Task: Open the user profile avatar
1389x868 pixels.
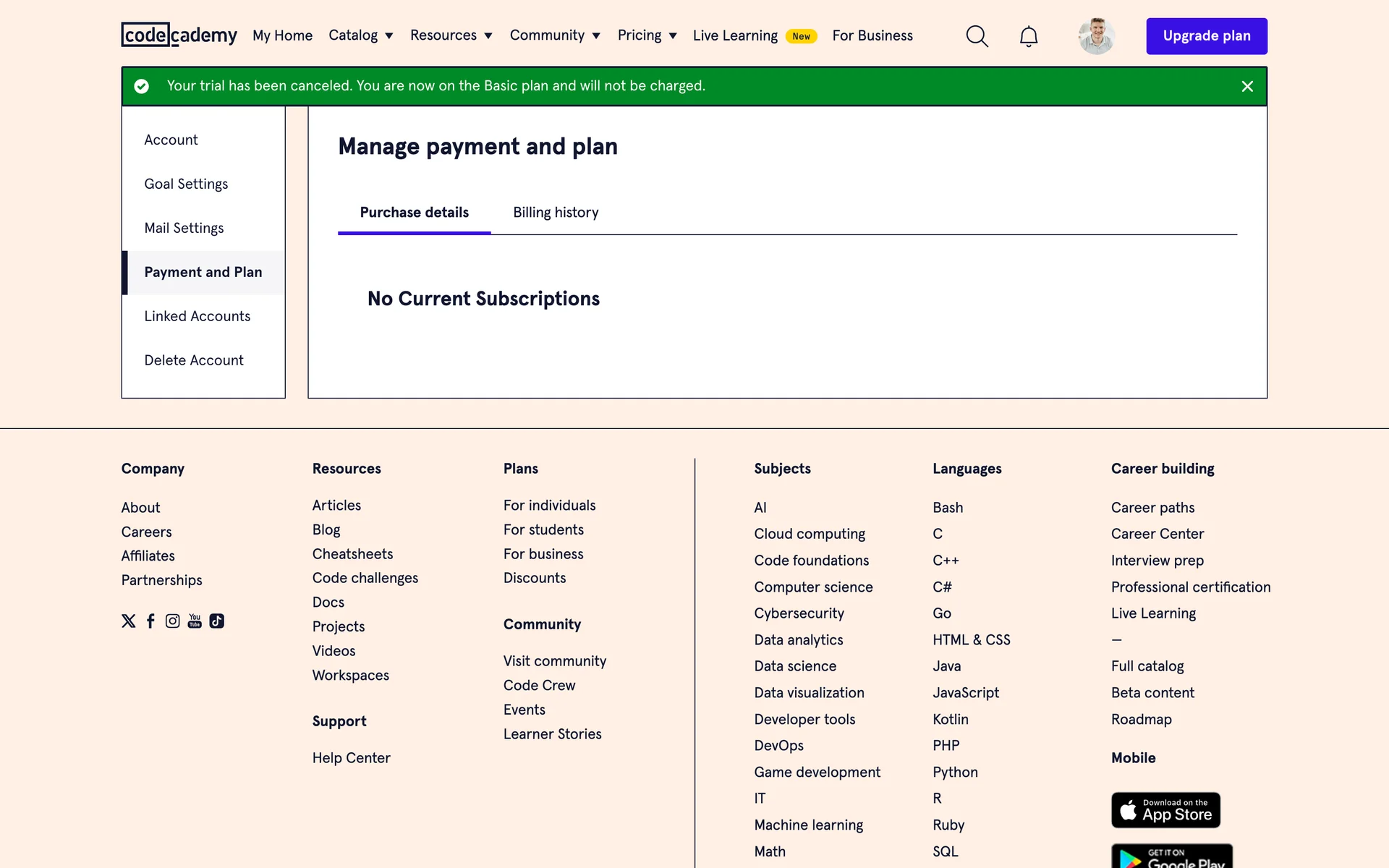Action: pyautogui.click(x=1096, y=36)
